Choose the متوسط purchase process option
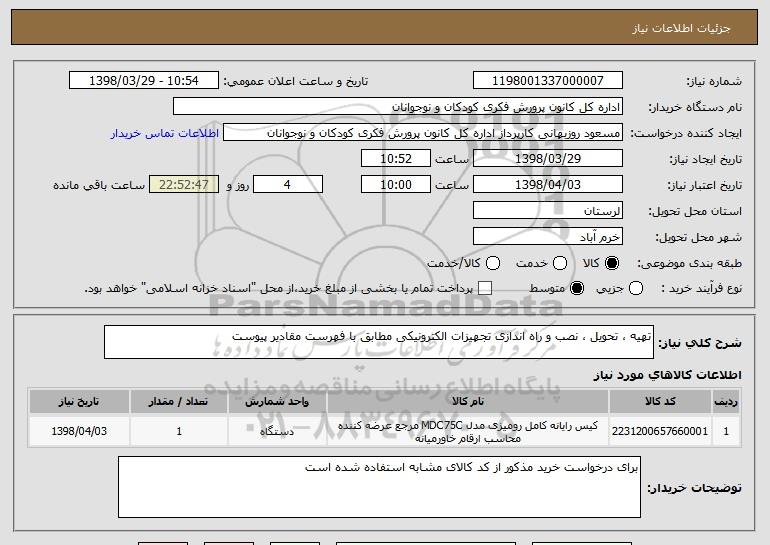This screenshot has height=545, width=770. pos(577,288)
